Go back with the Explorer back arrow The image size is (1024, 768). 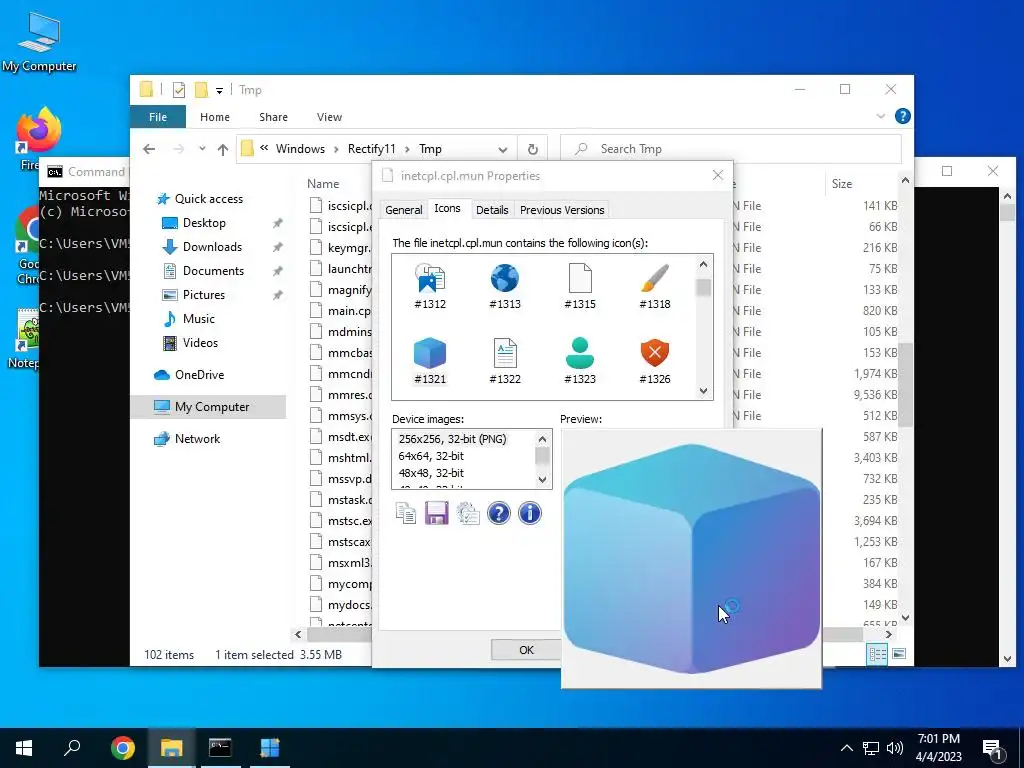tap(149, 150)
